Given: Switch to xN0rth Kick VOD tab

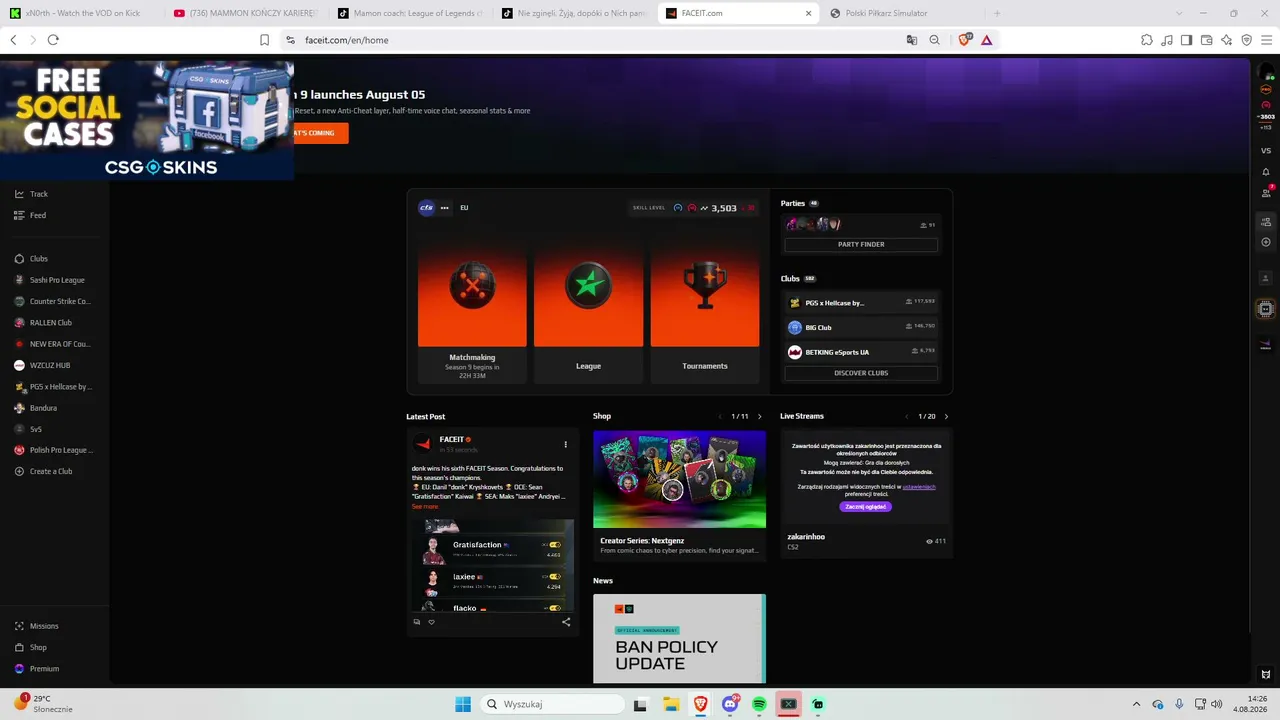Looking at the screenshot, I should 81,13.
